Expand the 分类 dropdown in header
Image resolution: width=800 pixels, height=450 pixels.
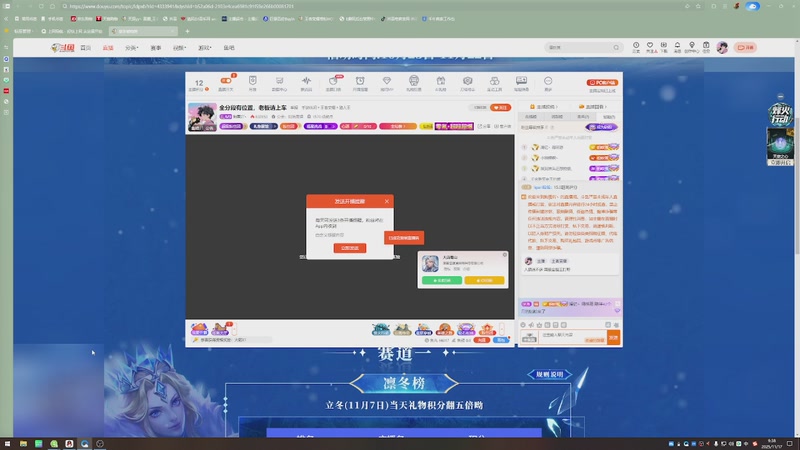click(131, 47)
